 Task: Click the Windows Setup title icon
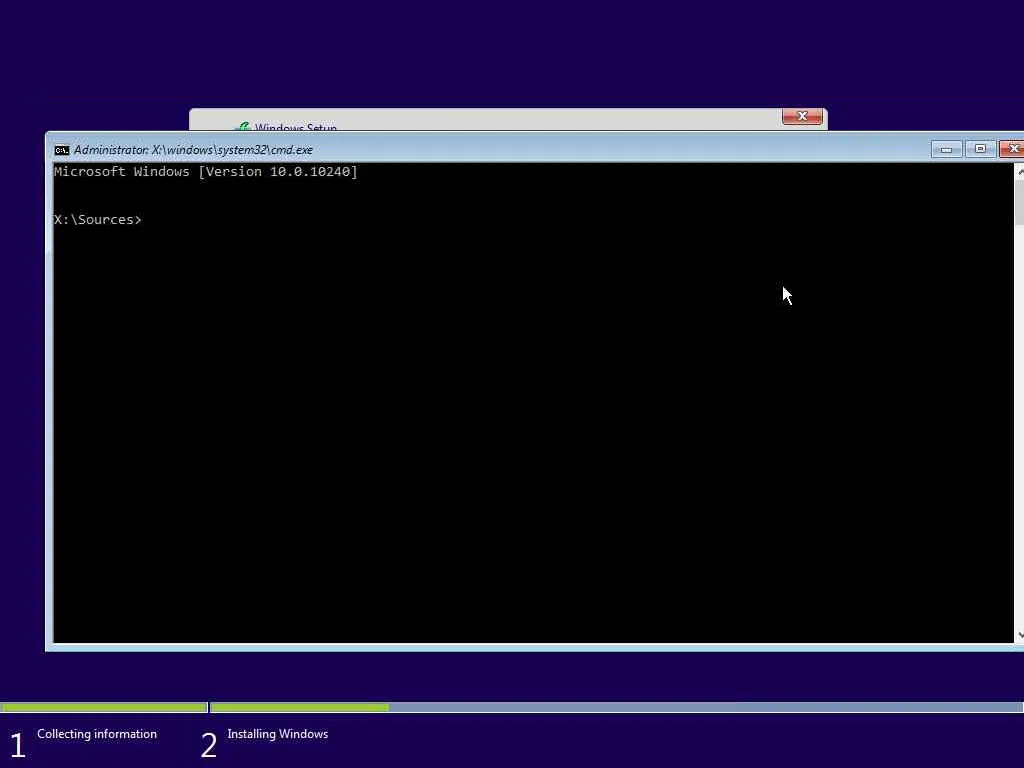pos(242,127)
